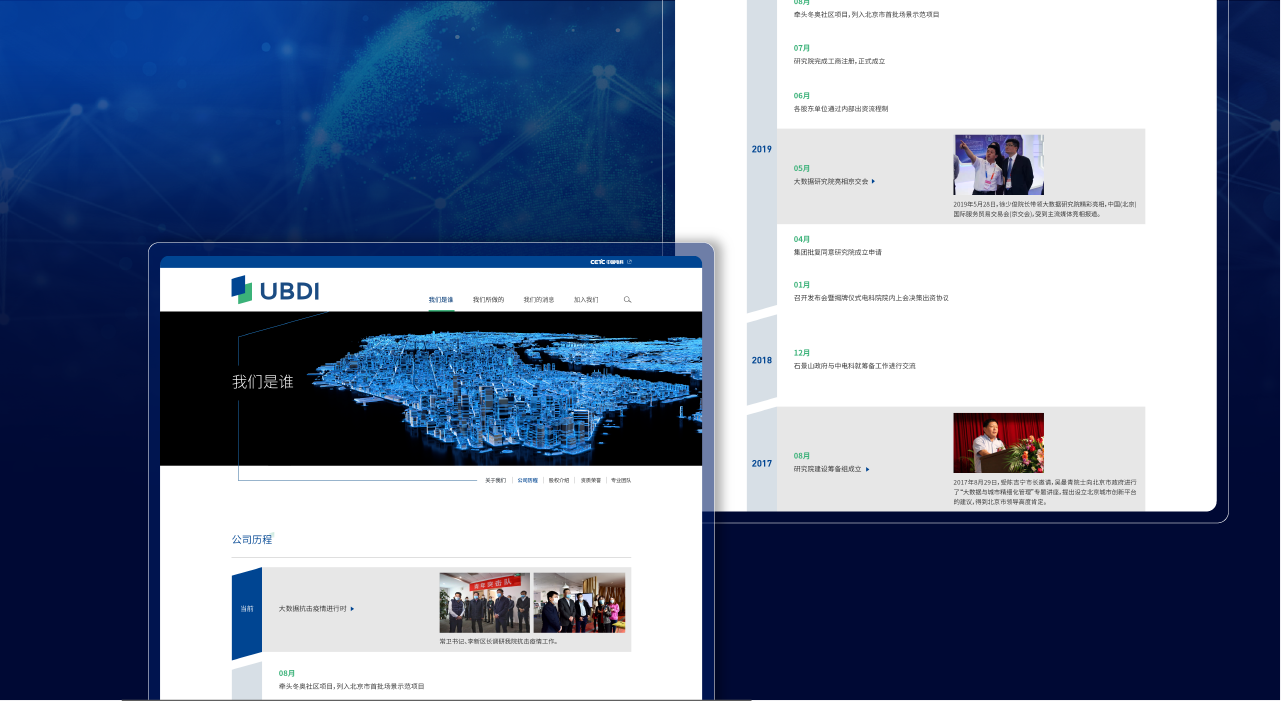Open the 研究院建设筹备组成立 entry in the back window
The width and height of the screenshot is (1281, 701).
tap(827, 469)
